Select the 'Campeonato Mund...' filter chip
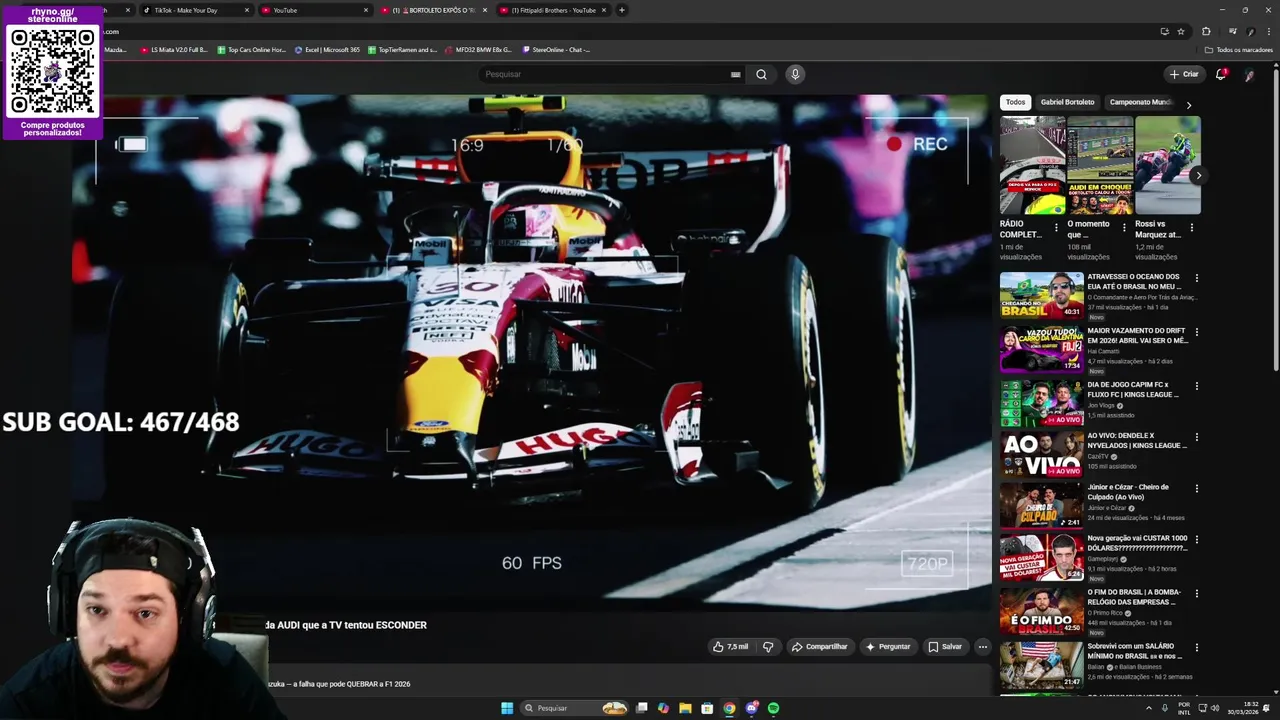 1140,102
